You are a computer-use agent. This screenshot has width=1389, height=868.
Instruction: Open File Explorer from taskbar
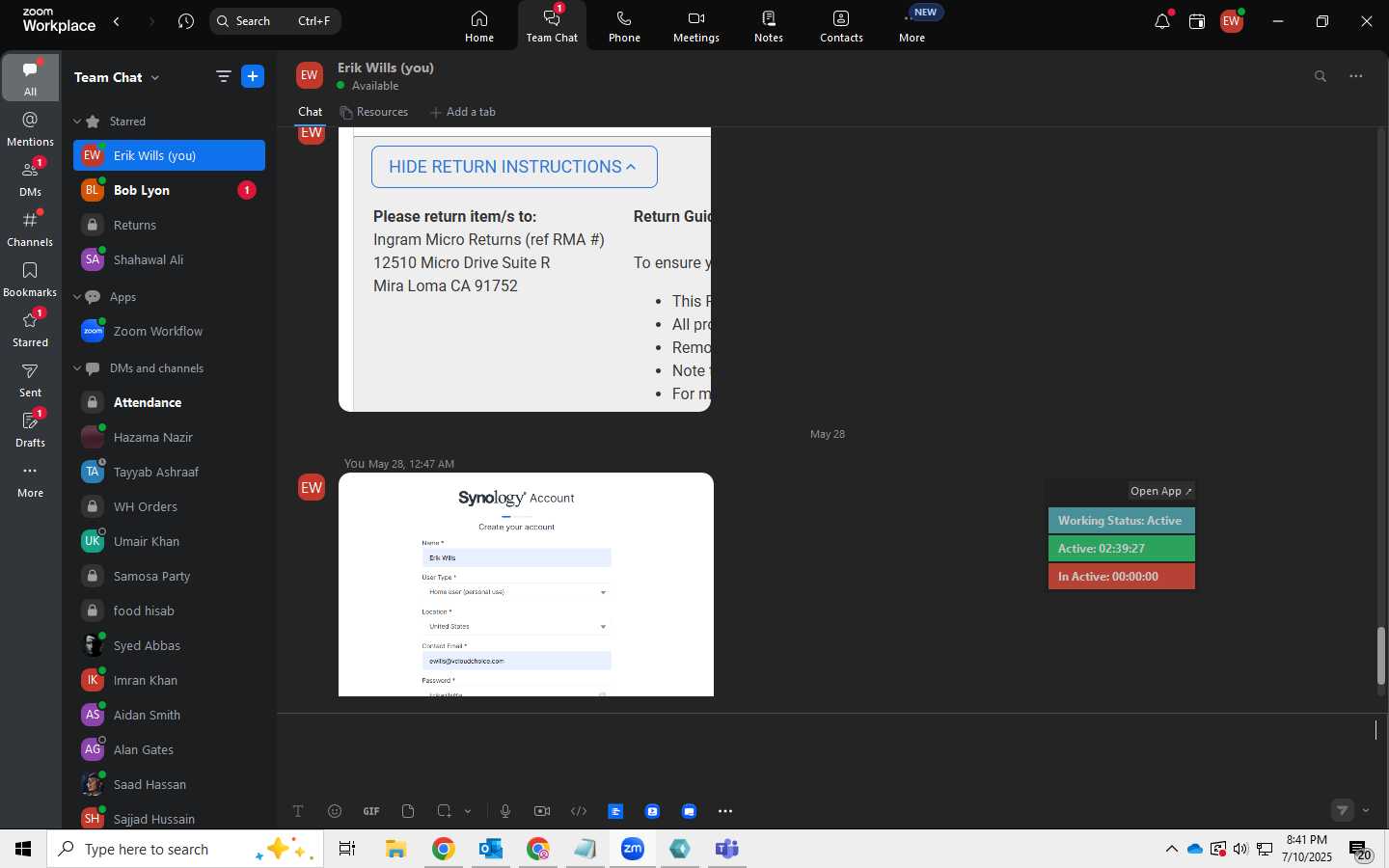[395, 849]
